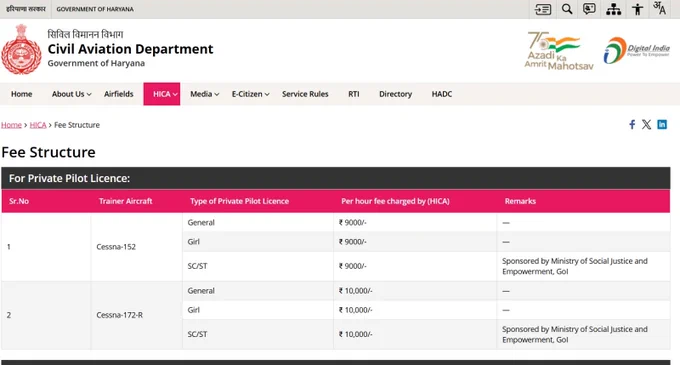Click the language switch icon

660,8
